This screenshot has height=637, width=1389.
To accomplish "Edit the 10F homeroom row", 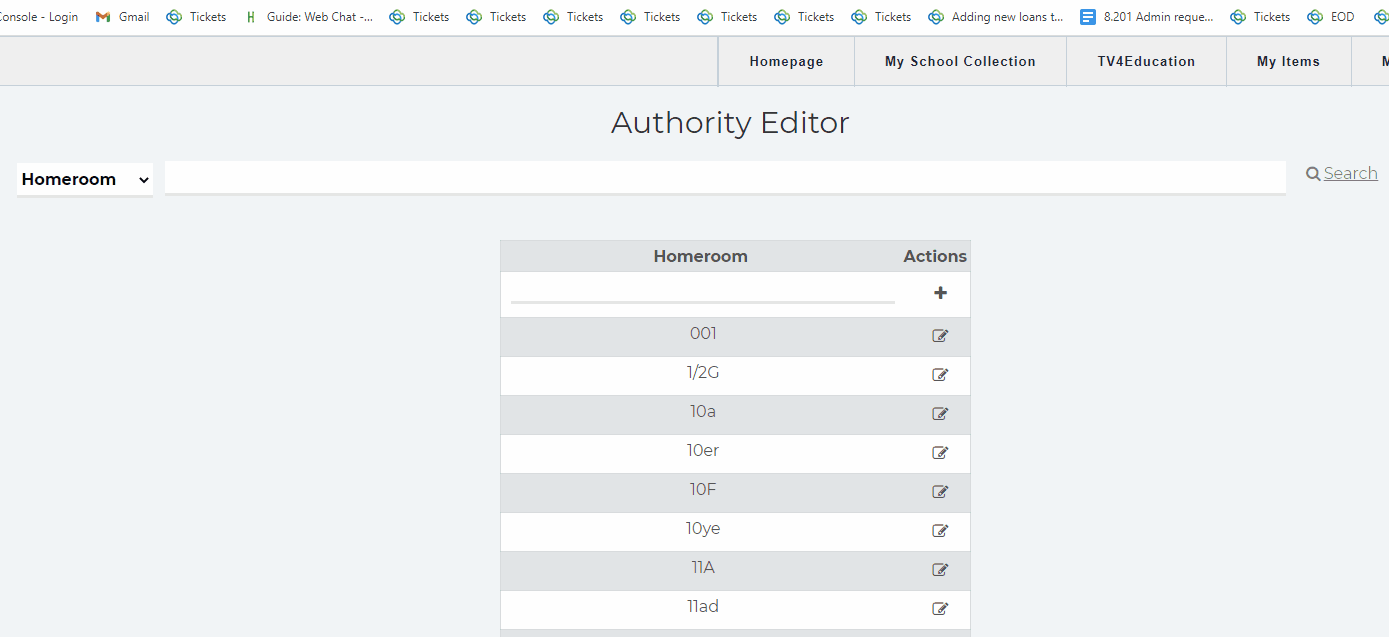I will point(940,492).
